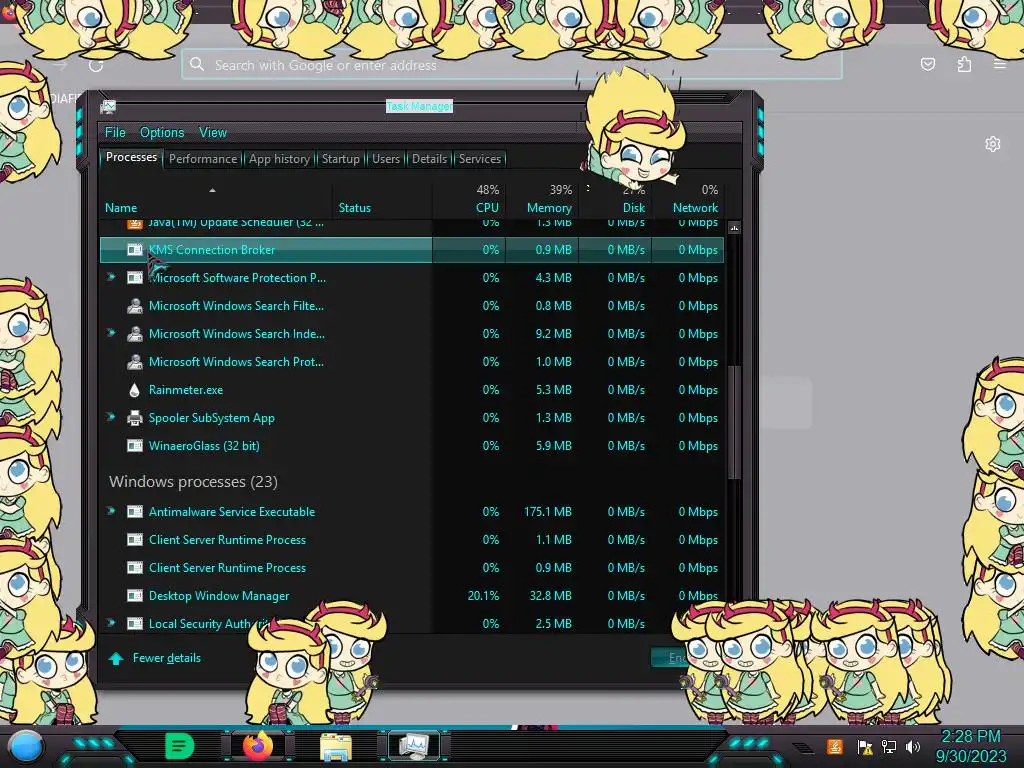
Task: Expand Microsoft Software Protection Platform row
Action: pyautogui.click(x=111, y=277)
